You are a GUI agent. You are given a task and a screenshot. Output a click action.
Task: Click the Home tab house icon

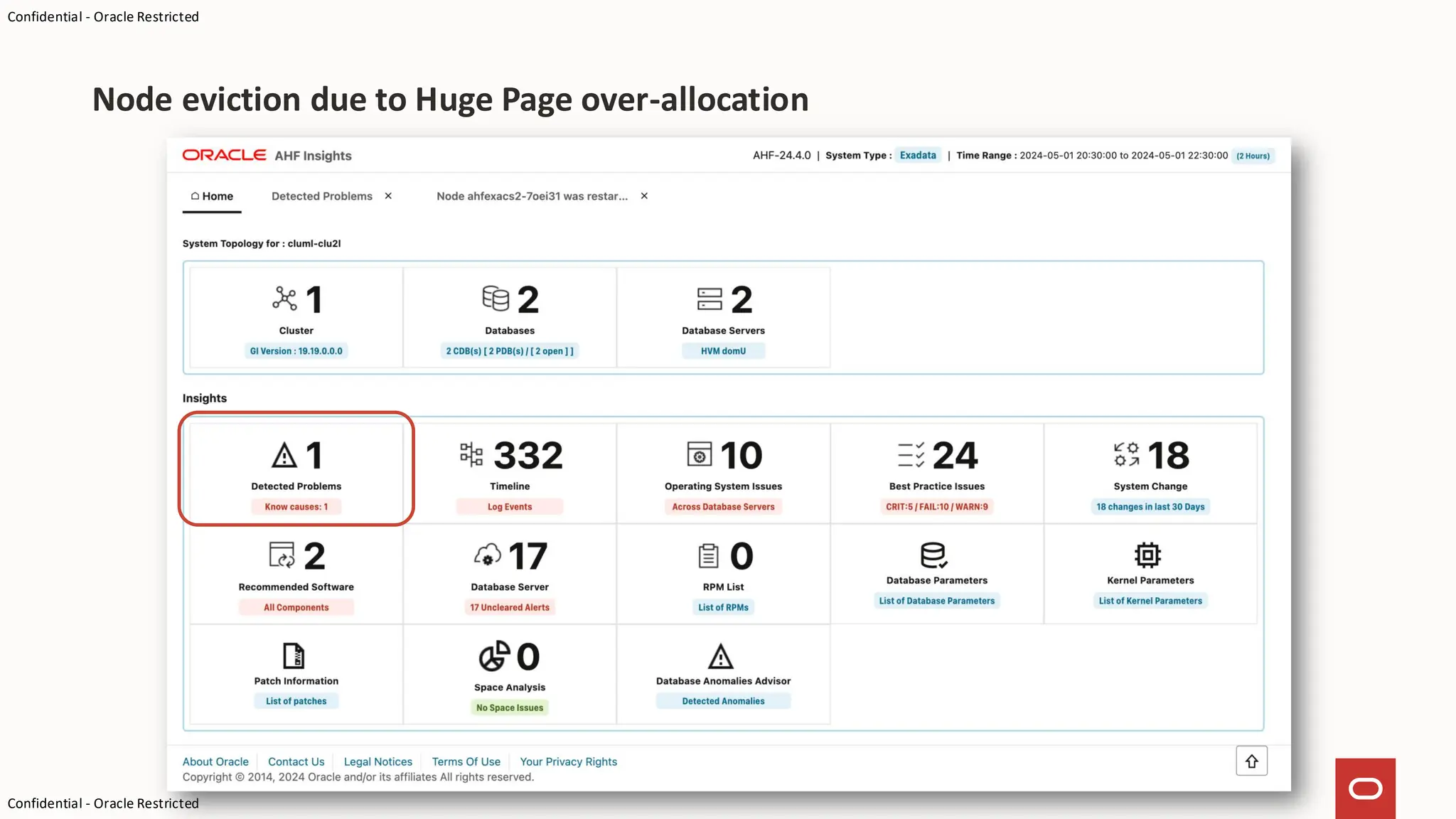tap(195, 196)
